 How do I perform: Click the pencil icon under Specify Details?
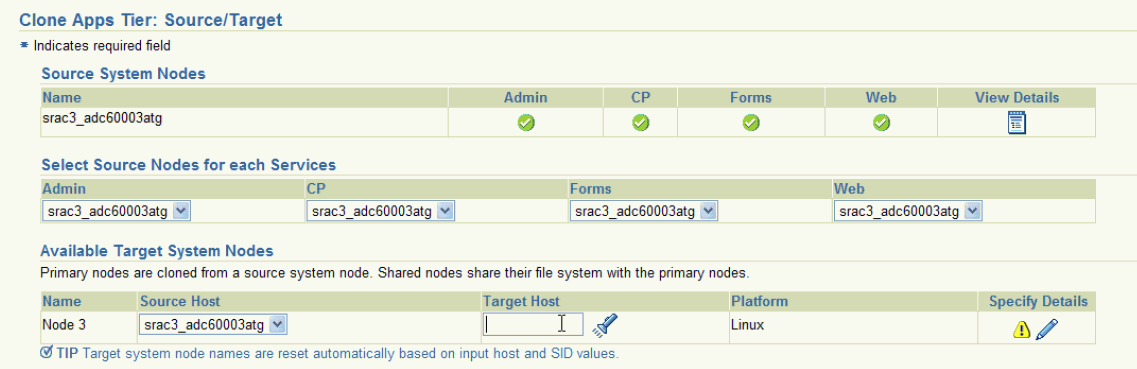tap(1047, 330)
